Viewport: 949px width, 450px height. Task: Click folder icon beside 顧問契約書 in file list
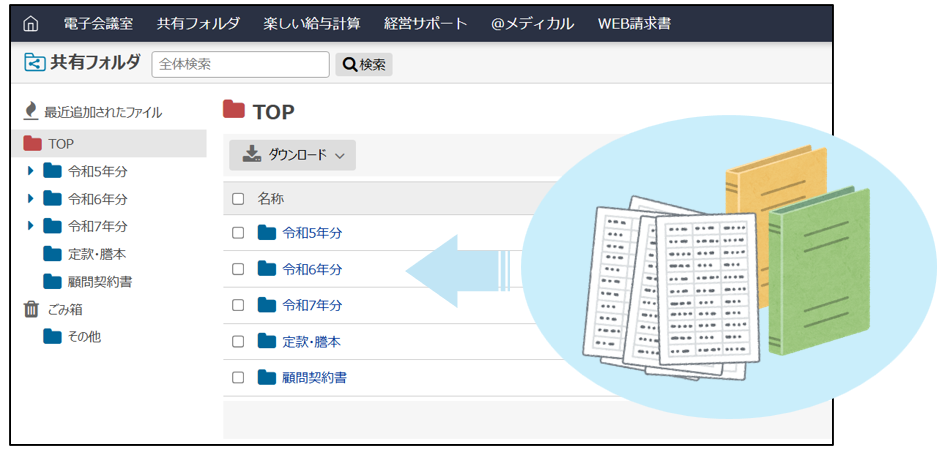(x=266, y=377)
